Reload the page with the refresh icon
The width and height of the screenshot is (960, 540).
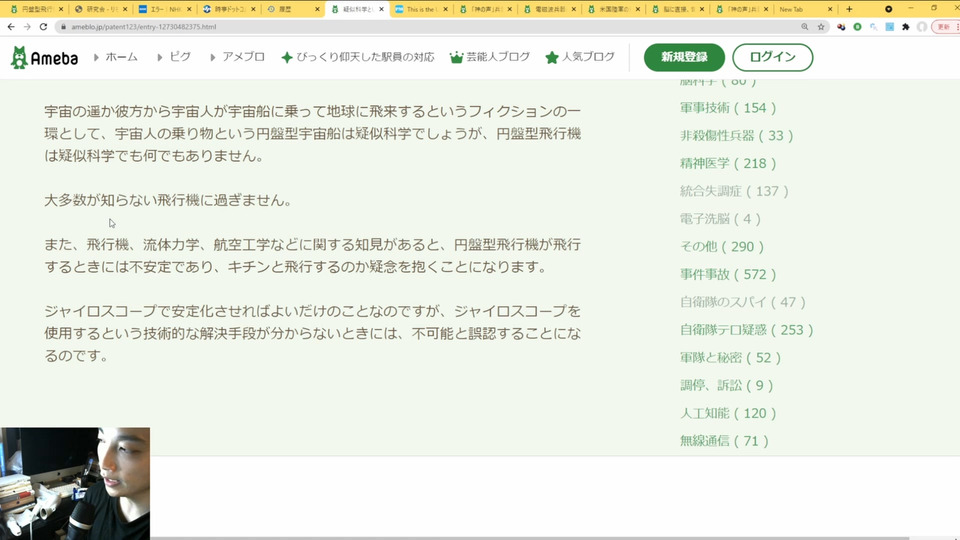pos(43,27)
